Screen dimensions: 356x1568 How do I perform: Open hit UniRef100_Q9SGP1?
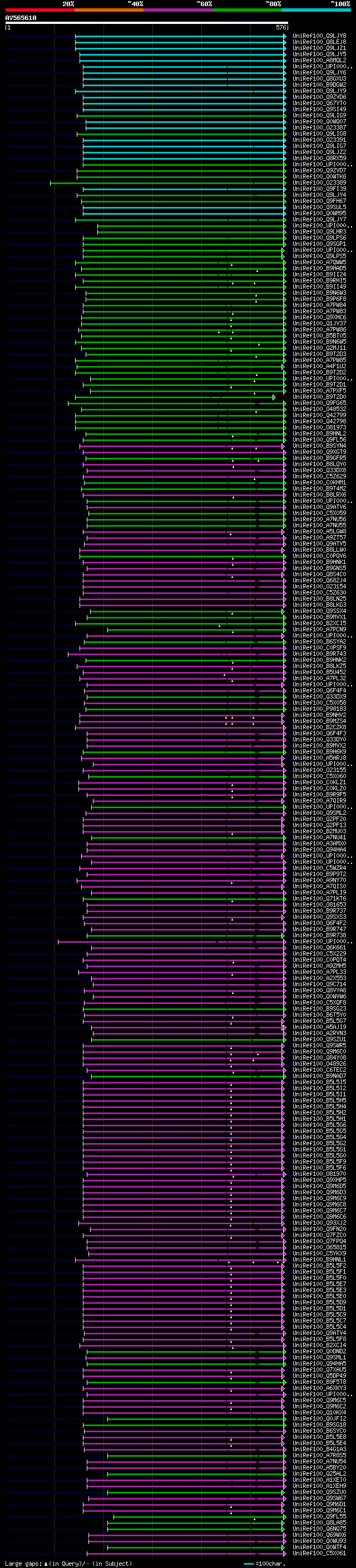319,244
